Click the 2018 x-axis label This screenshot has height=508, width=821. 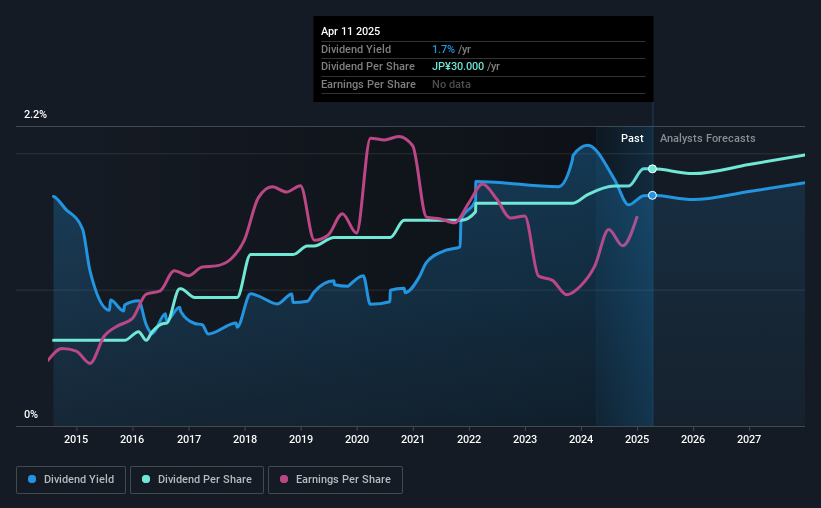coord(245,439)
